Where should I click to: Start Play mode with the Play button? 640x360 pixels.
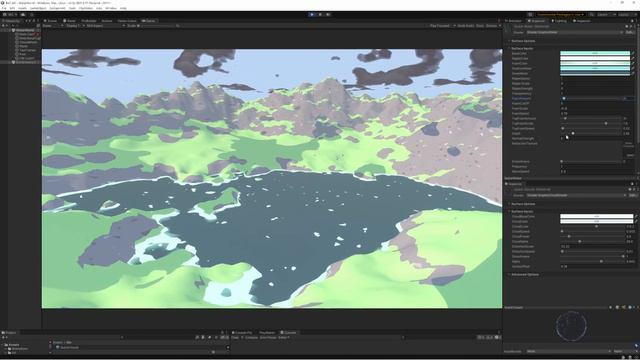point(312,15)
